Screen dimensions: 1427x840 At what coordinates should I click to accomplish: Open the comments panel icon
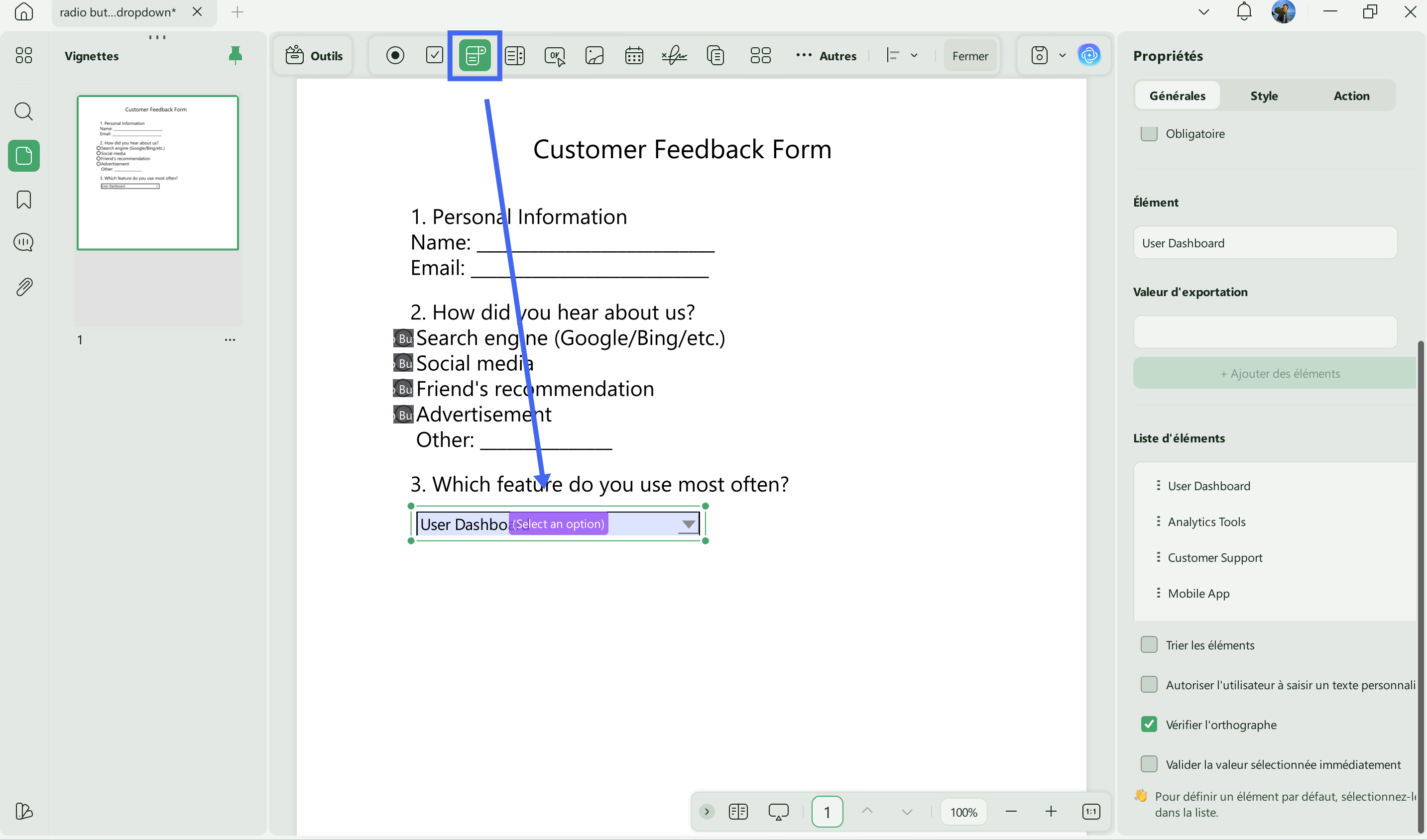point(24,242)
